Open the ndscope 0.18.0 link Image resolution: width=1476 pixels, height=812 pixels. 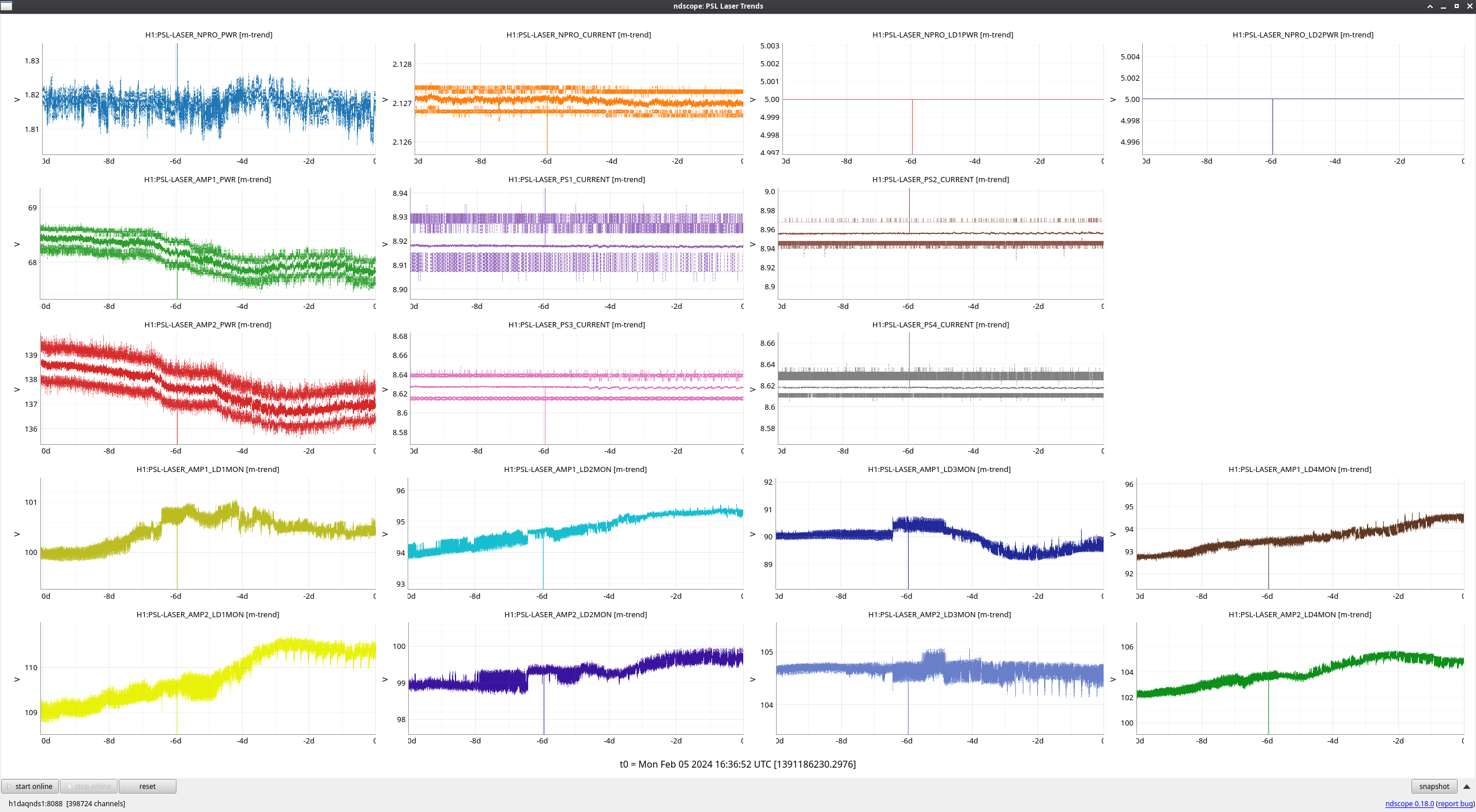click(x=1409, y=803)
